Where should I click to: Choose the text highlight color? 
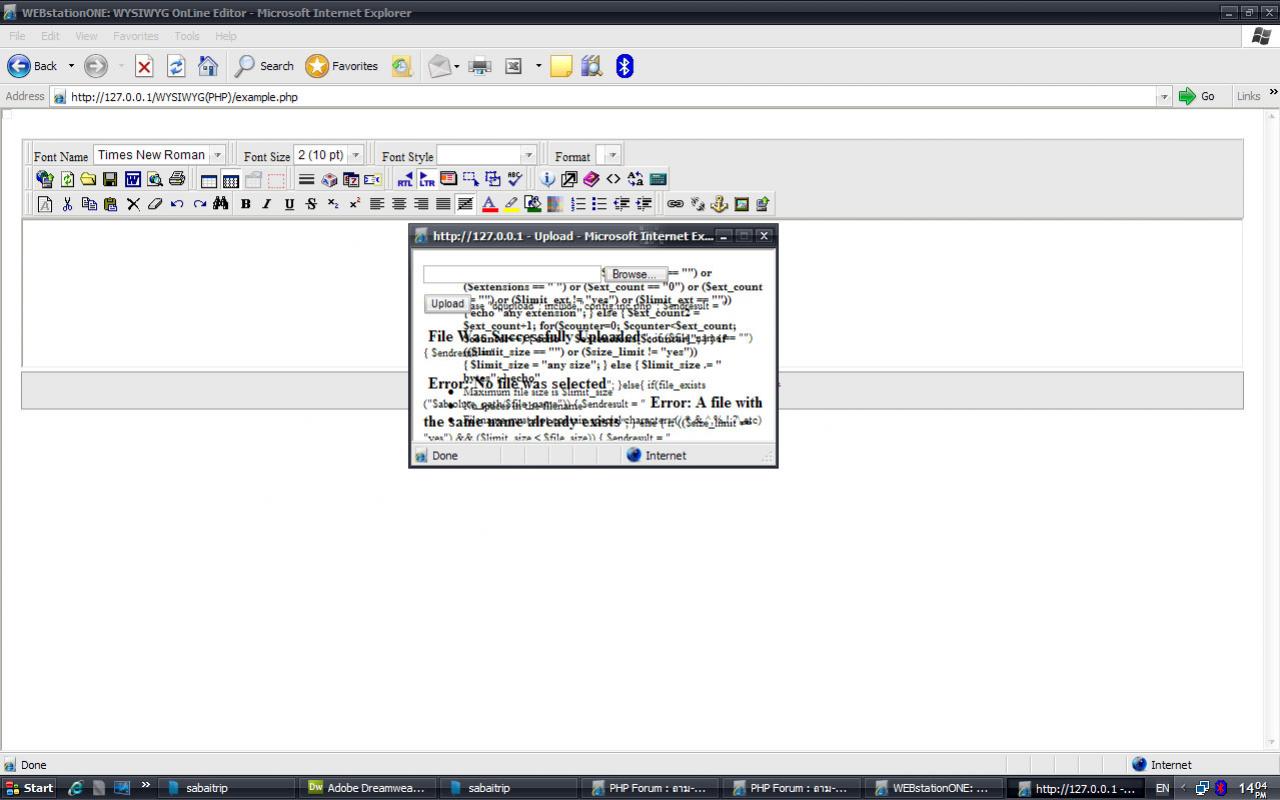(511, 204)
